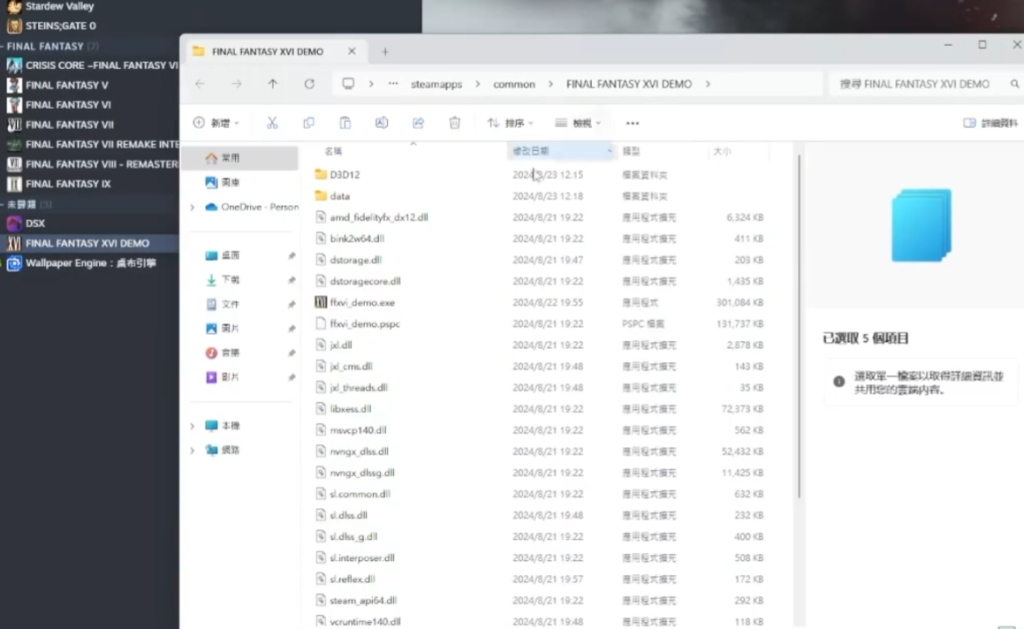
Task: Expand the OneDrive tree node
Action: pyautogui.click(x=192, y=207)
